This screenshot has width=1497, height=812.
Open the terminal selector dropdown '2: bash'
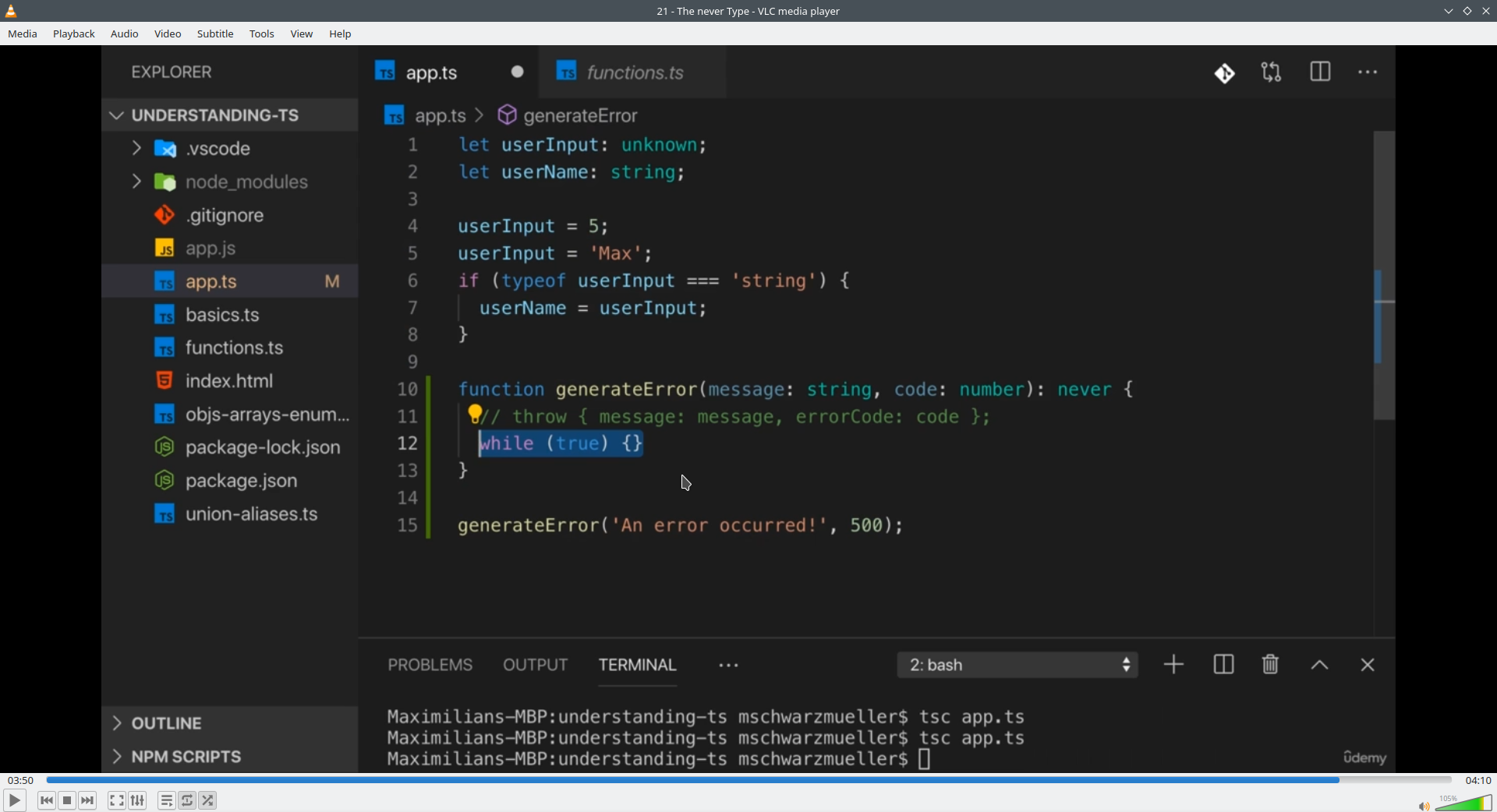click(1017, 665)
